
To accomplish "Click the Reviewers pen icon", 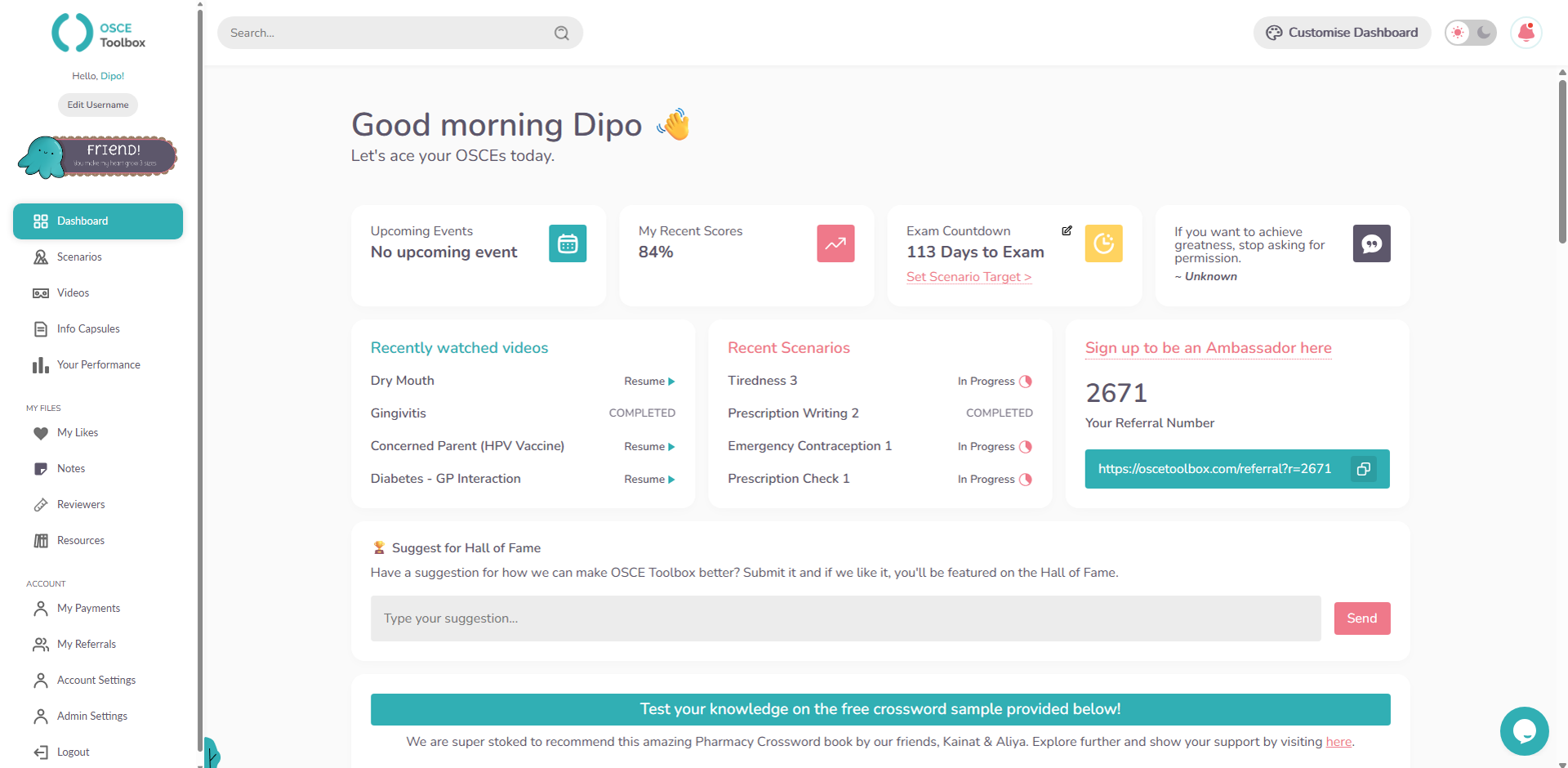I will click(41, 505).
